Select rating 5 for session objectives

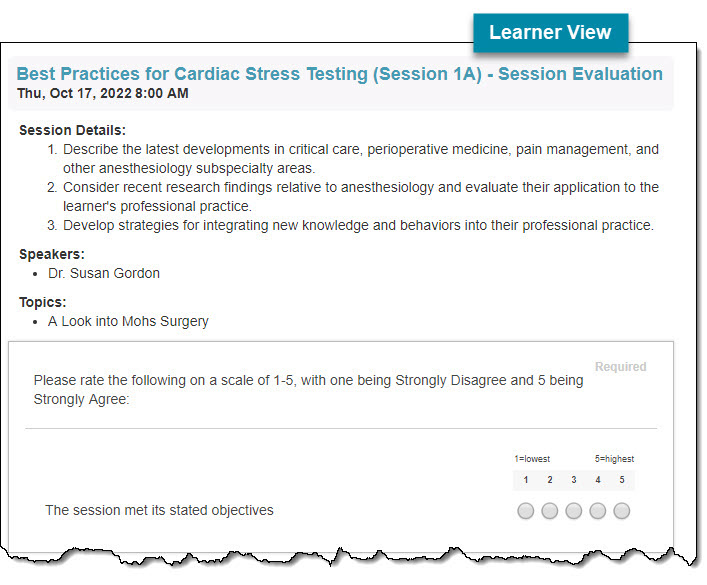621,511
